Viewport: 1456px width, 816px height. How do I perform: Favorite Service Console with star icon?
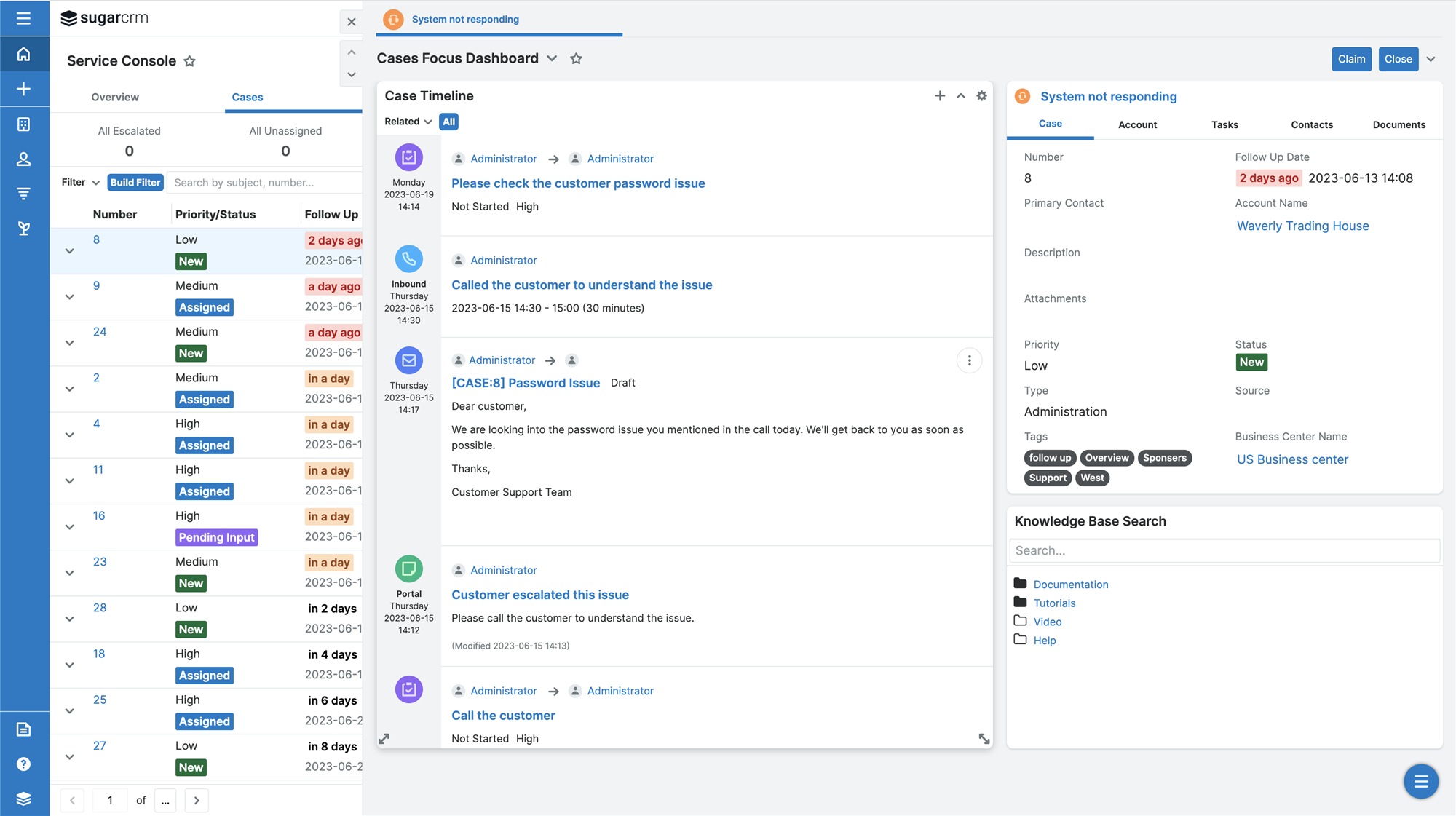tap(189, 61)
